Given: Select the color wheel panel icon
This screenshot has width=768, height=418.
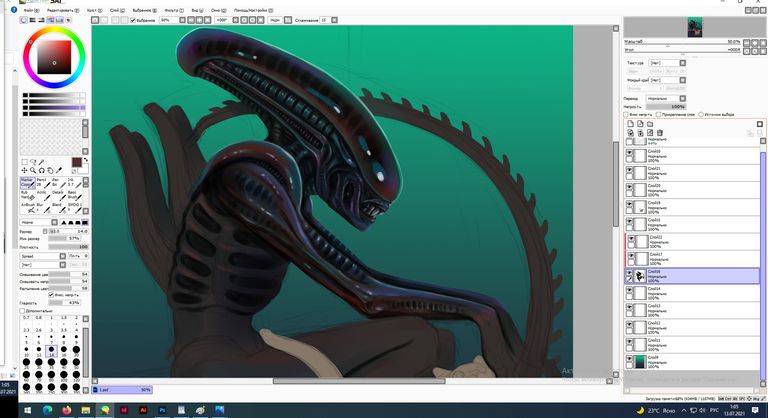Looking at the screenshot, I should point(24,20).
